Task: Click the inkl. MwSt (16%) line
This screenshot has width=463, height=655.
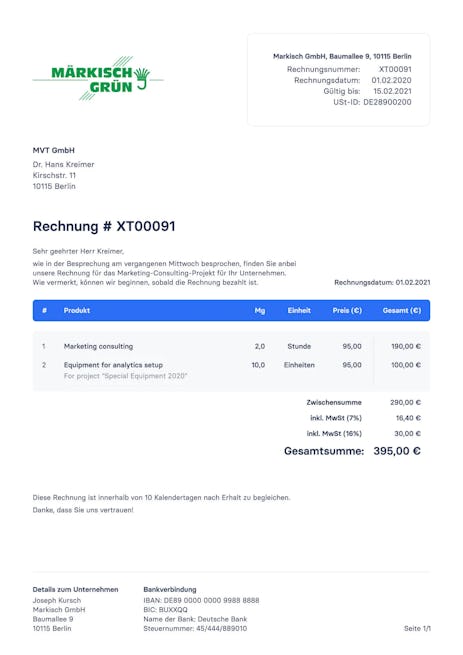Action: (364, 434)
